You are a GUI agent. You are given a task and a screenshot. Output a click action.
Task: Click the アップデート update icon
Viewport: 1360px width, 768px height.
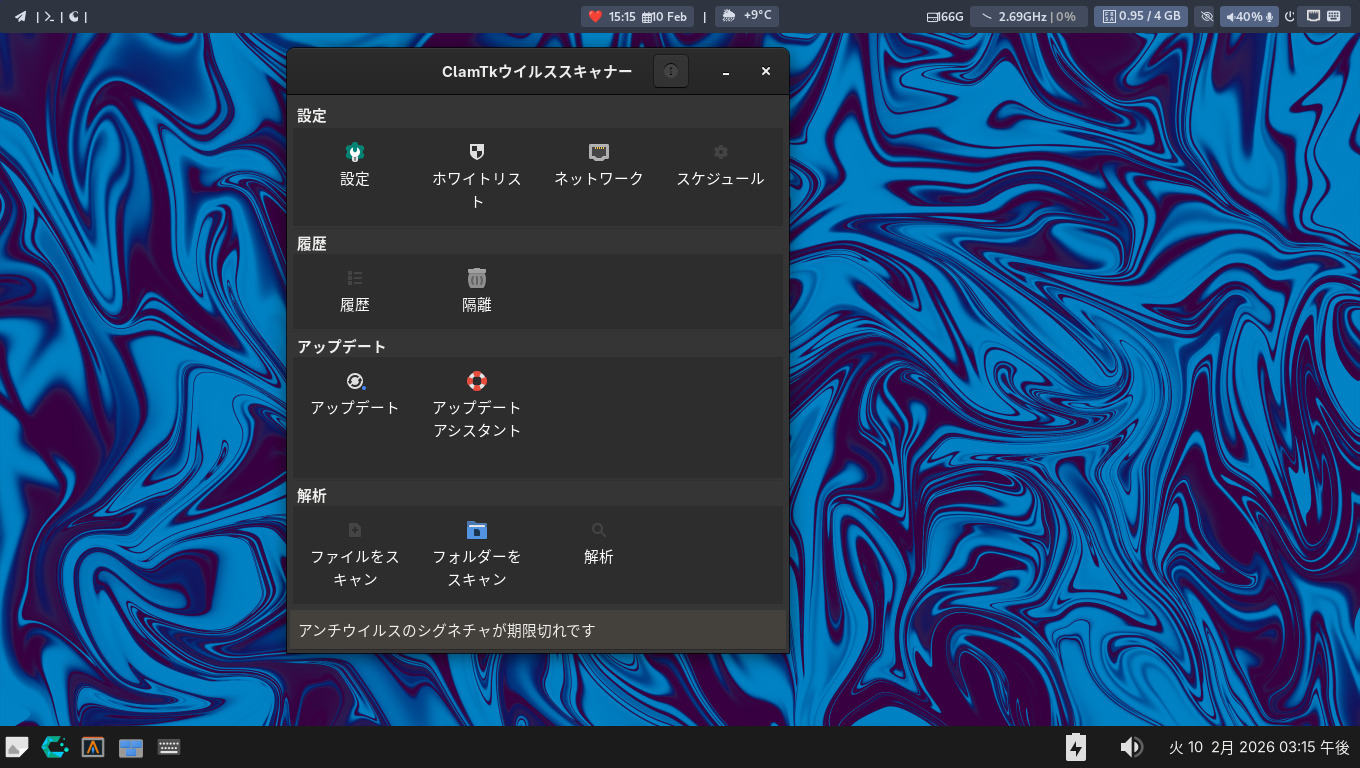pyautogui.click(x=355, y=381)
